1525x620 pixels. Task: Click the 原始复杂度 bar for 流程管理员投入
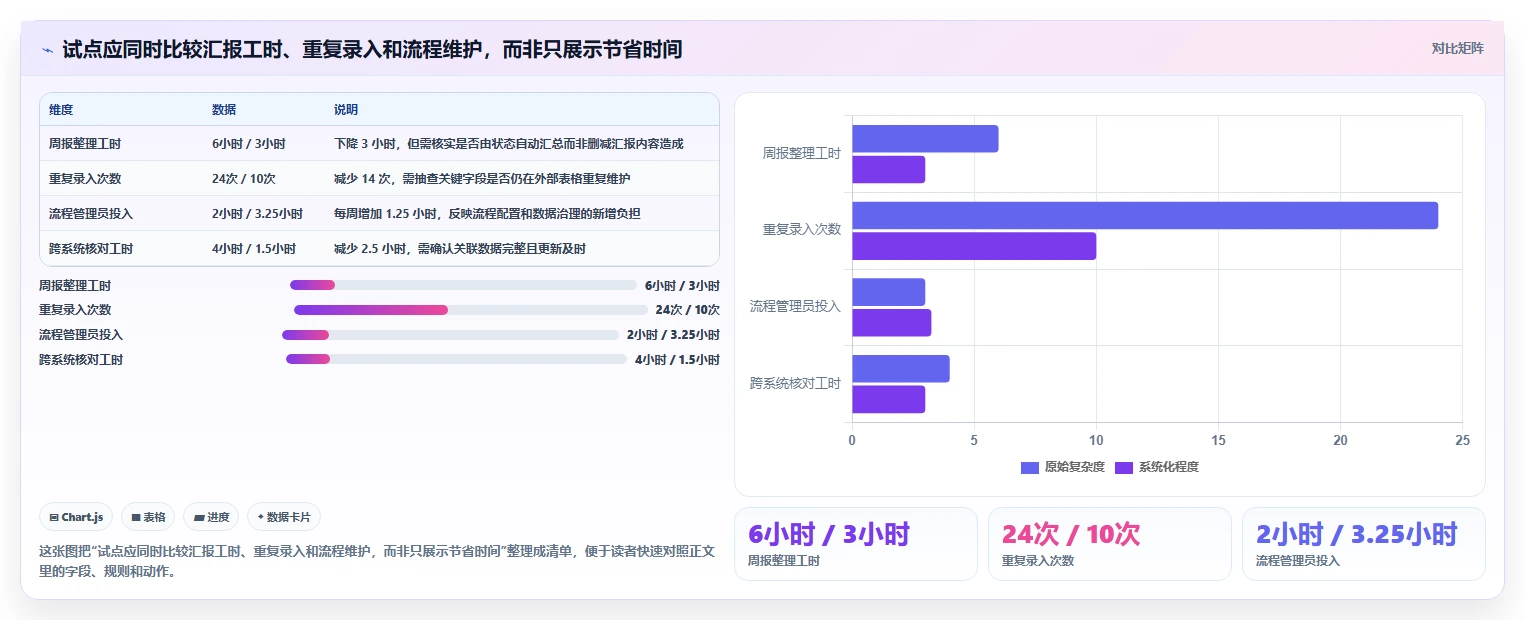tap(888, 292)
